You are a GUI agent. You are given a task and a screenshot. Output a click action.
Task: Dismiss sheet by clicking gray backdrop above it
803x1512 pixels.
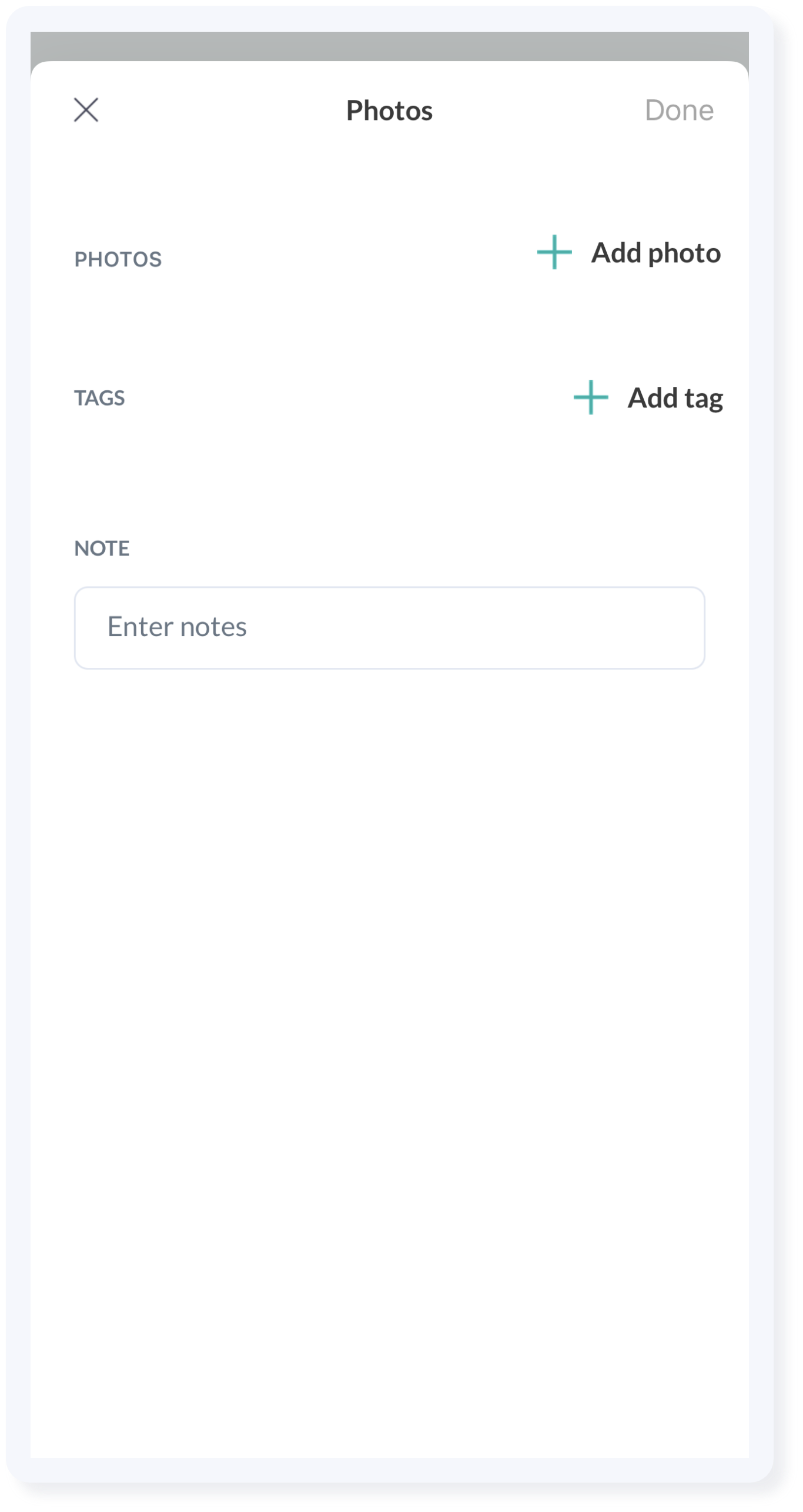tap(389, 46)
